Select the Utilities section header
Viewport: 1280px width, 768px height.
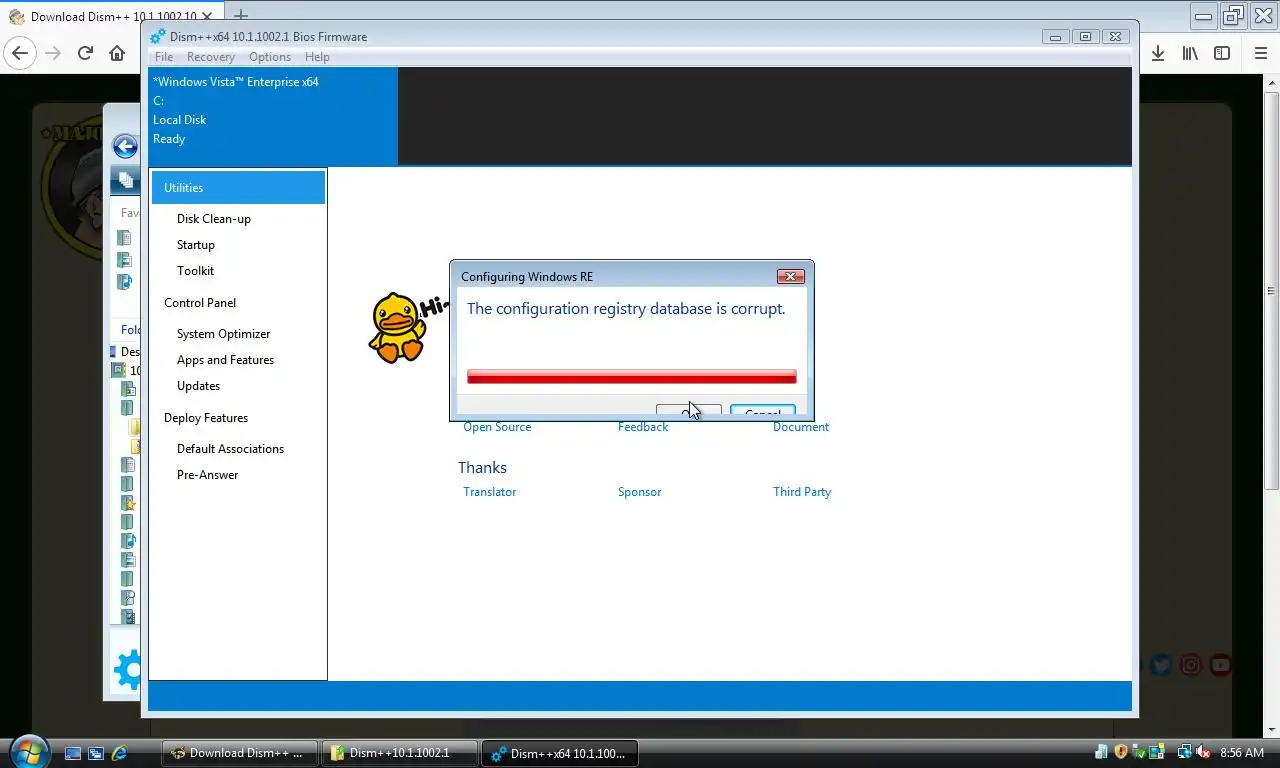(238, 188)
